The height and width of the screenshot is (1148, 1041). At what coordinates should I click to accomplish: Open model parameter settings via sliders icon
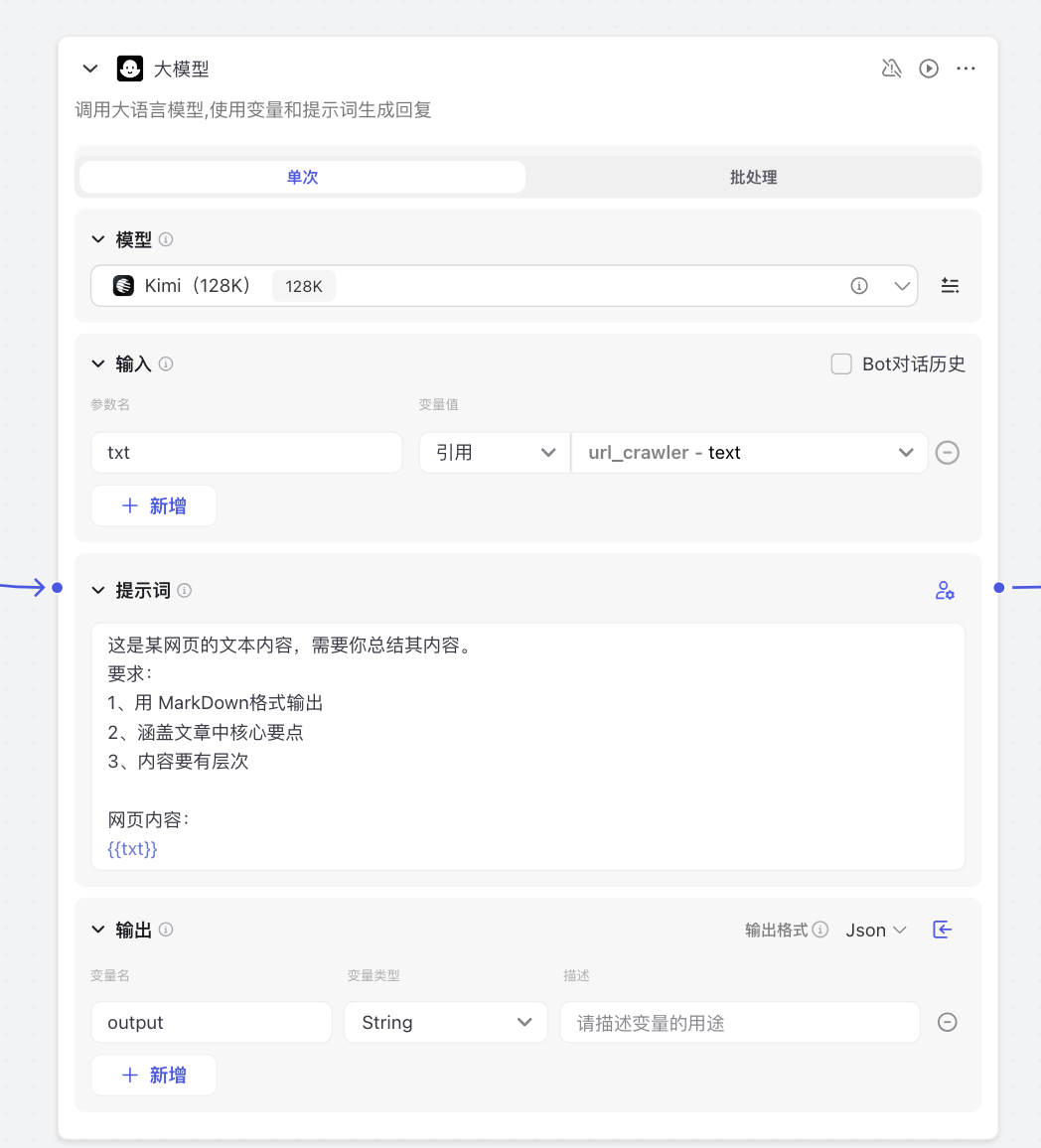click(950, 285)
